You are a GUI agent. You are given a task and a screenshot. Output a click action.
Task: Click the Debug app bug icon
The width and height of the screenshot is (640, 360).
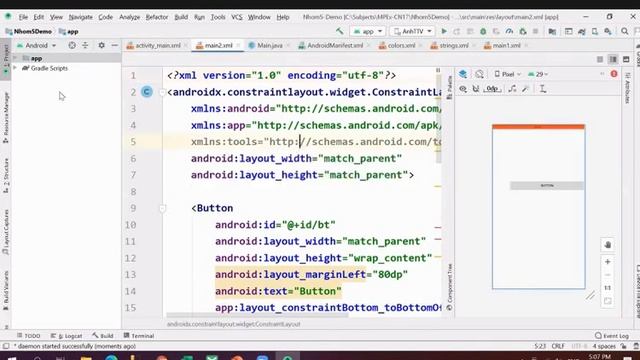pos(483,31)
